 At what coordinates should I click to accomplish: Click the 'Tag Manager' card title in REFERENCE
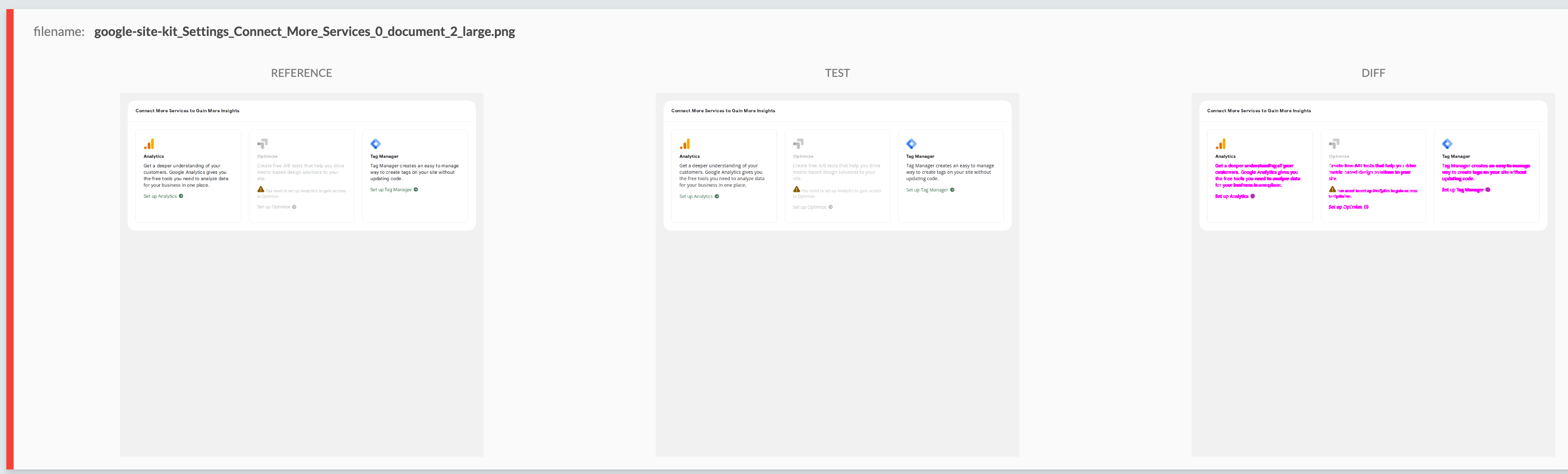click(x=384, y=156)
